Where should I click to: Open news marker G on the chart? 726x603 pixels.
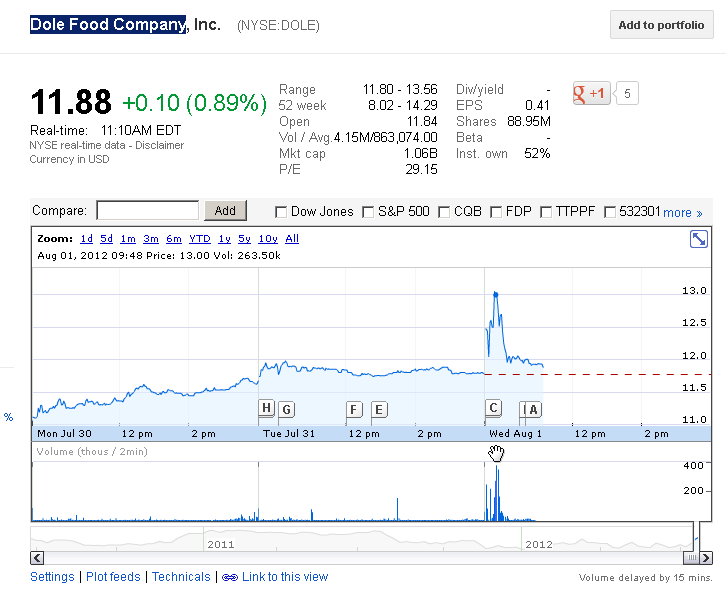click(287, 409)
